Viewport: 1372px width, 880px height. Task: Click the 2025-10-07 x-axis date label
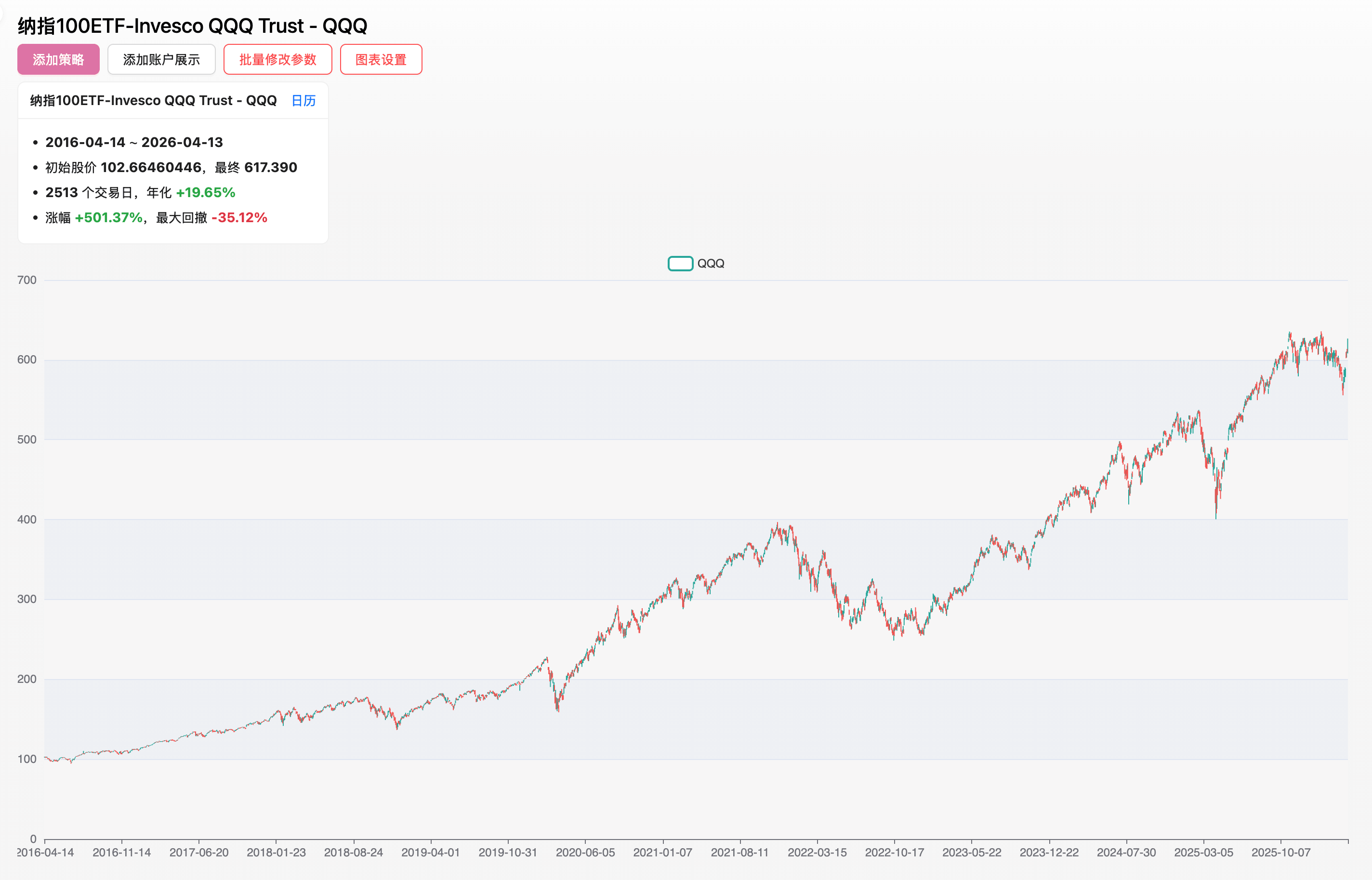coord(1280,853)
